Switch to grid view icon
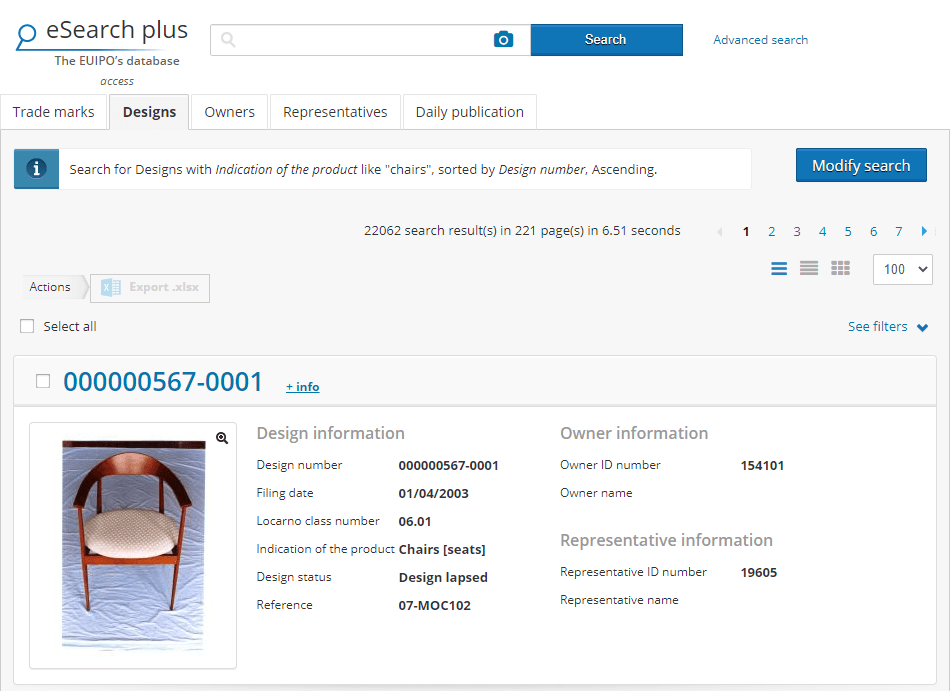The height and width of the screenshot is (691, 950). 840,268
